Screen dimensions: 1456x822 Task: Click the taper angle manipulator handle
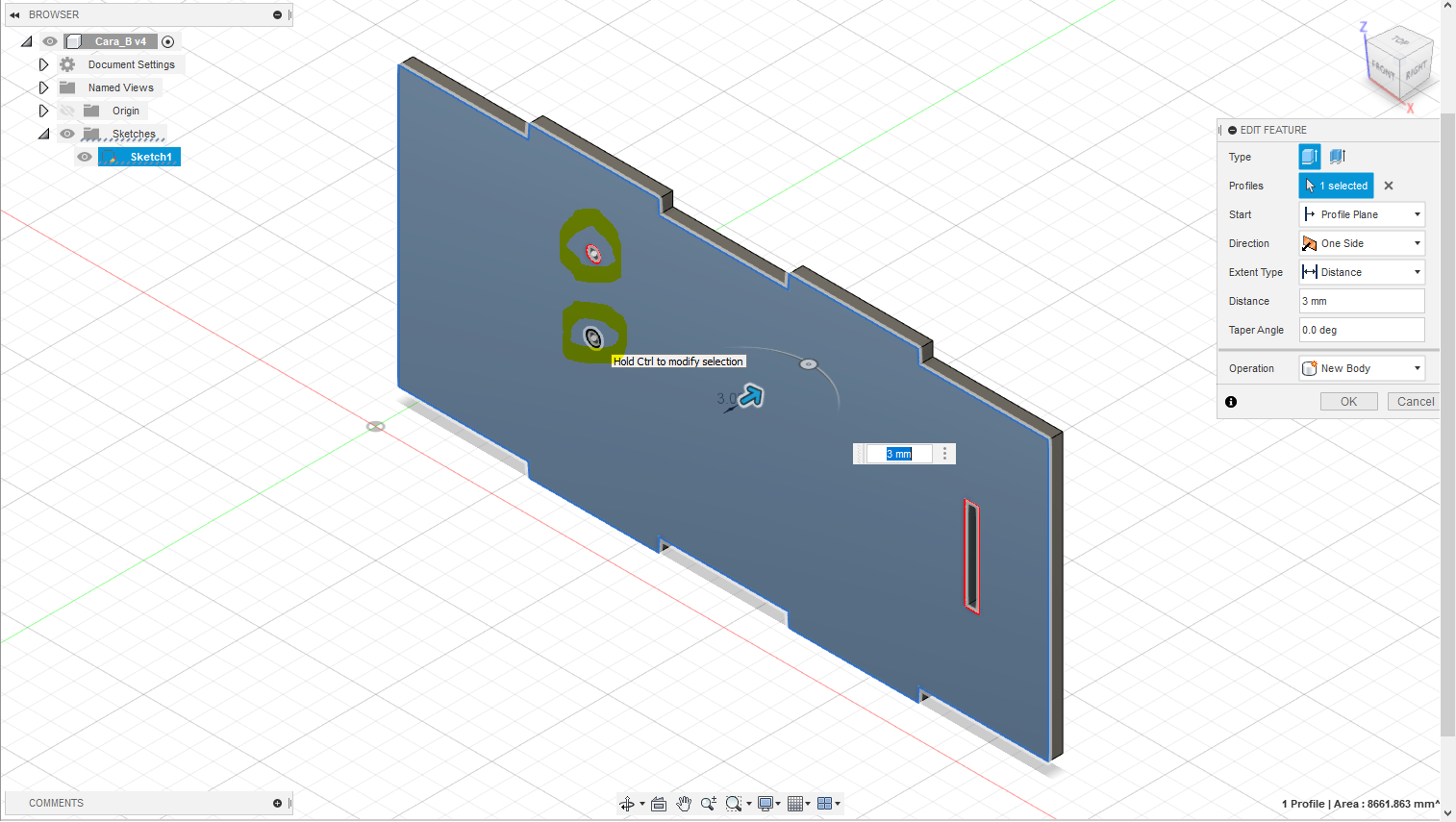coord(809,364)
